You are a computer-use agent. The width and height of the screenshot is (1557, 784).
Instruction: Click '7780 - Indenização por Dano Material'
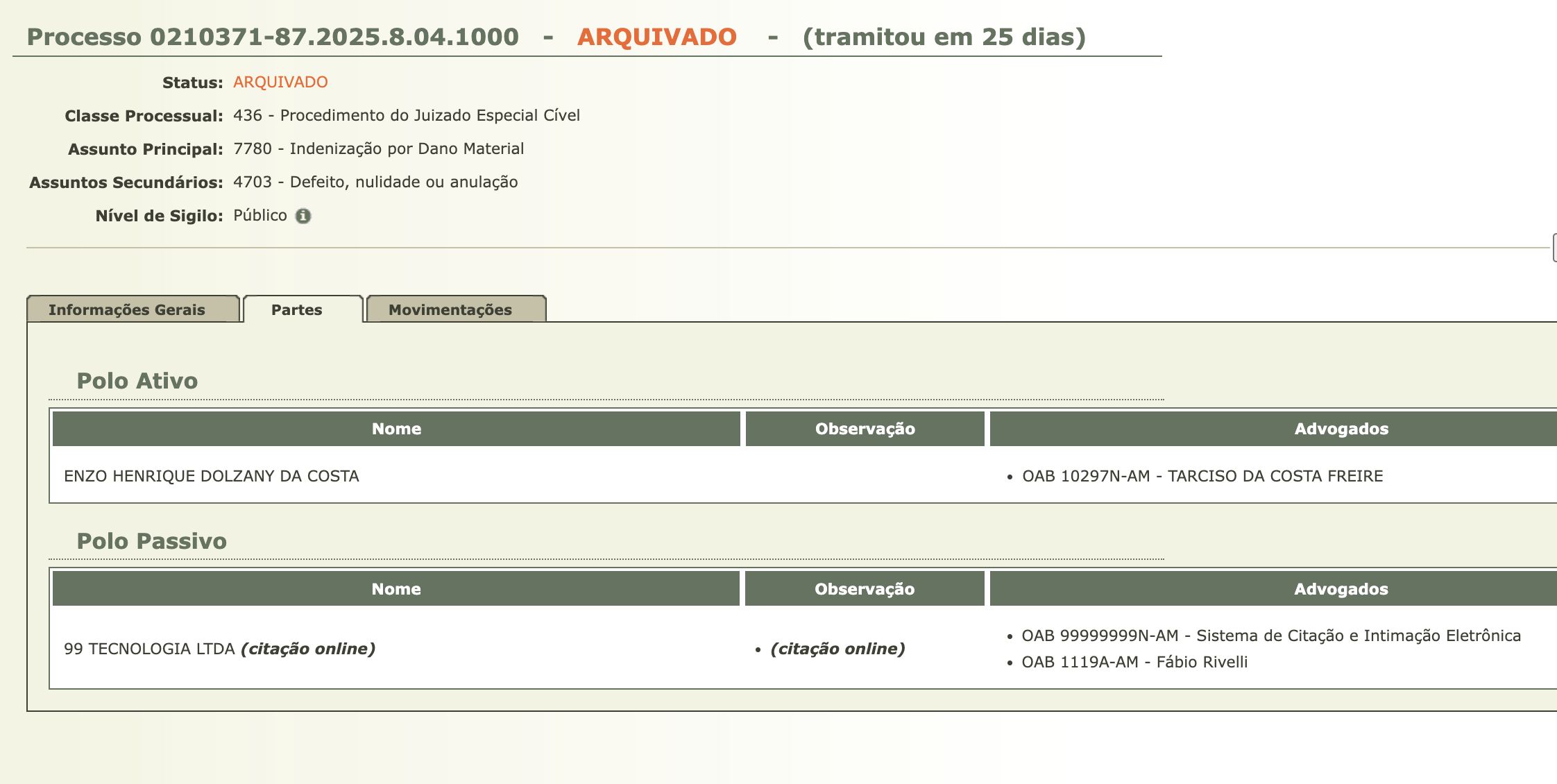[378, 148]
